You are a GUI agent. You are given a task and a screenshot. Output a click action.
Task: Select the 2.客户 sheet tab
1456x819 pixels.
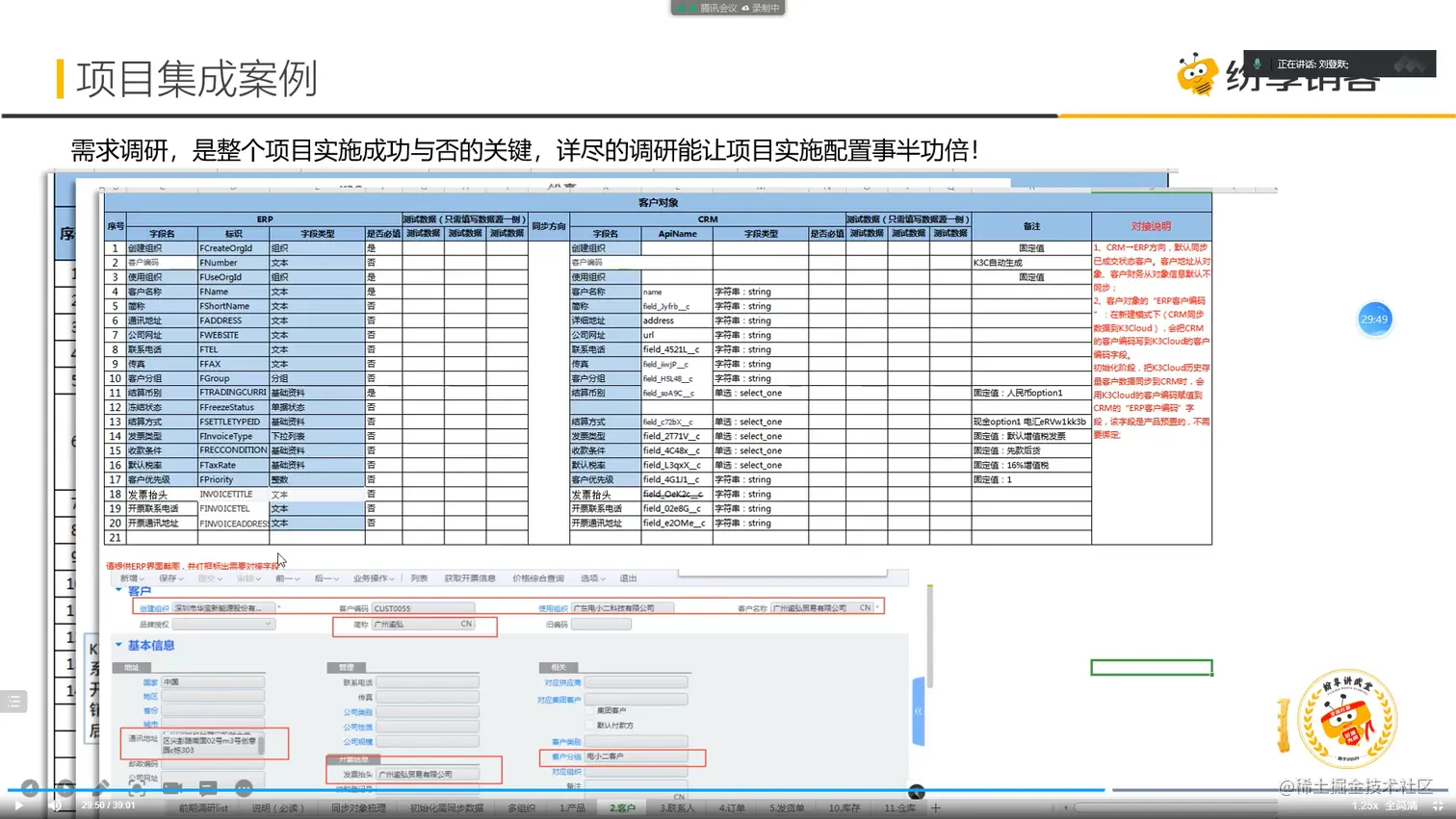(x=622, y=807)
